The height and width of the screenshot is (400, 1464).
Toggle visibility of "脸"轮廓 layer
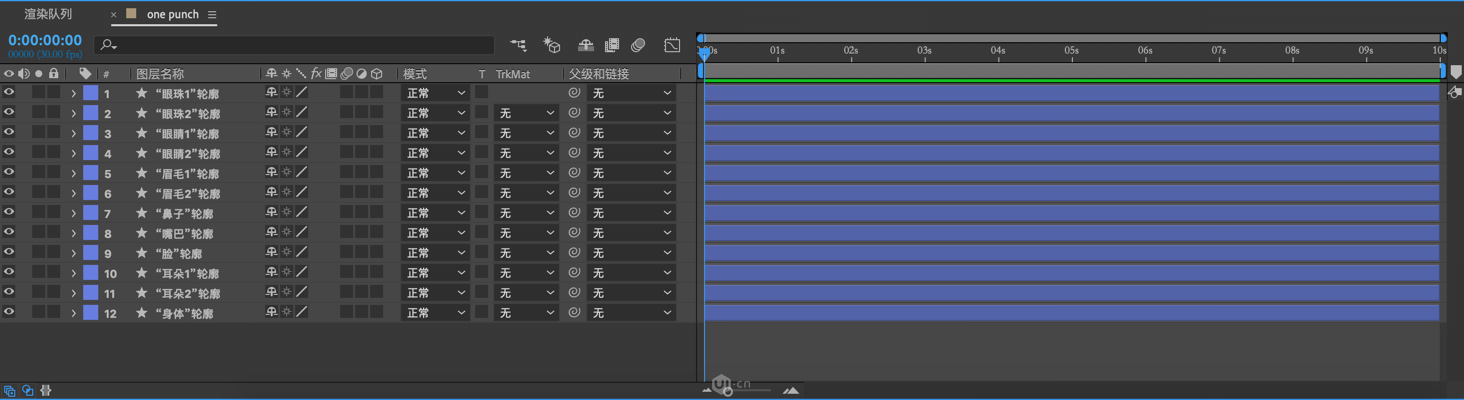pos(9,253)
